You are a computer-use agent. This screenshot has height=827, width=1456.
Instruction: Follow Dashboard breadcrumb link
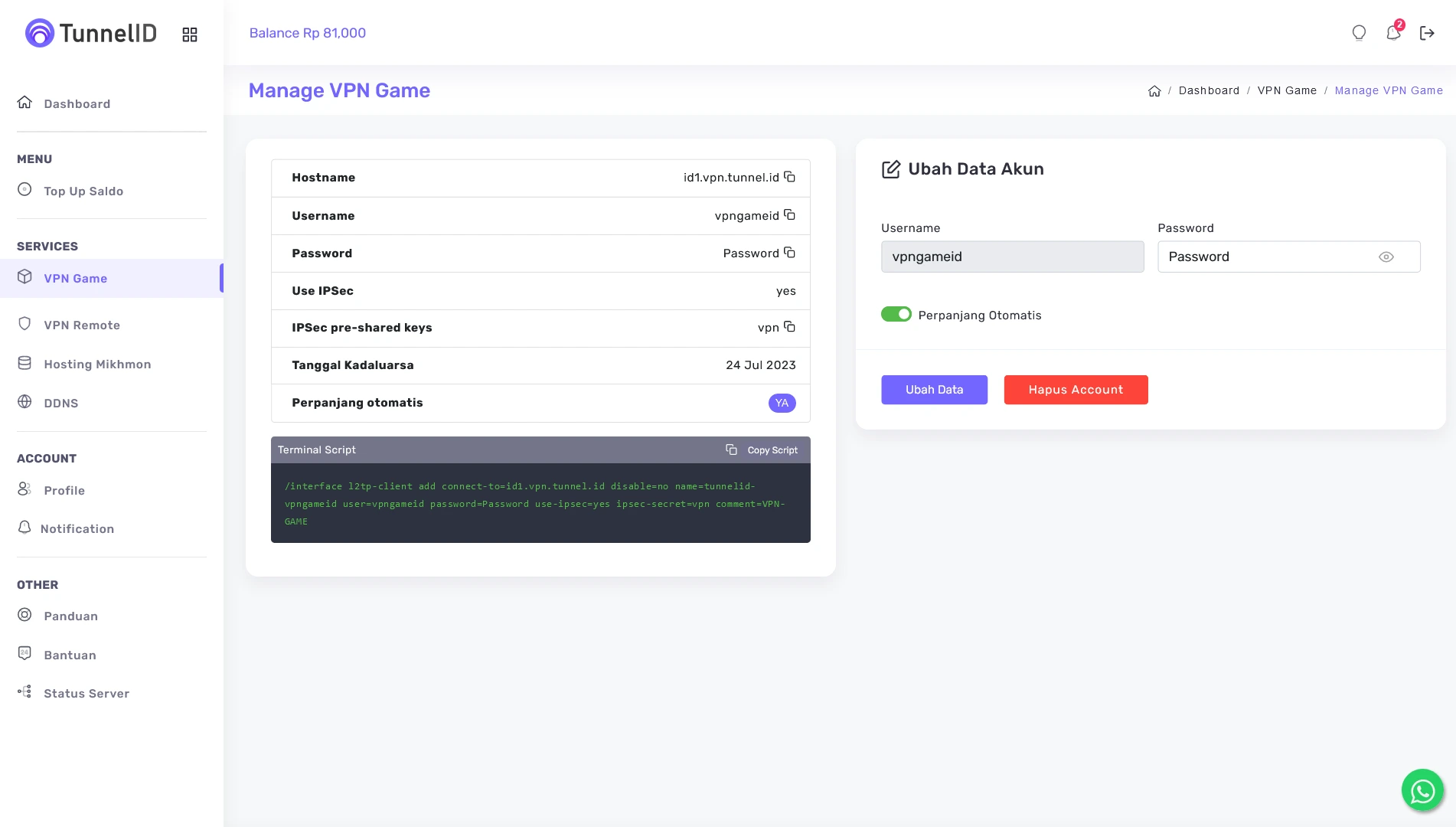click(1209, 90)
